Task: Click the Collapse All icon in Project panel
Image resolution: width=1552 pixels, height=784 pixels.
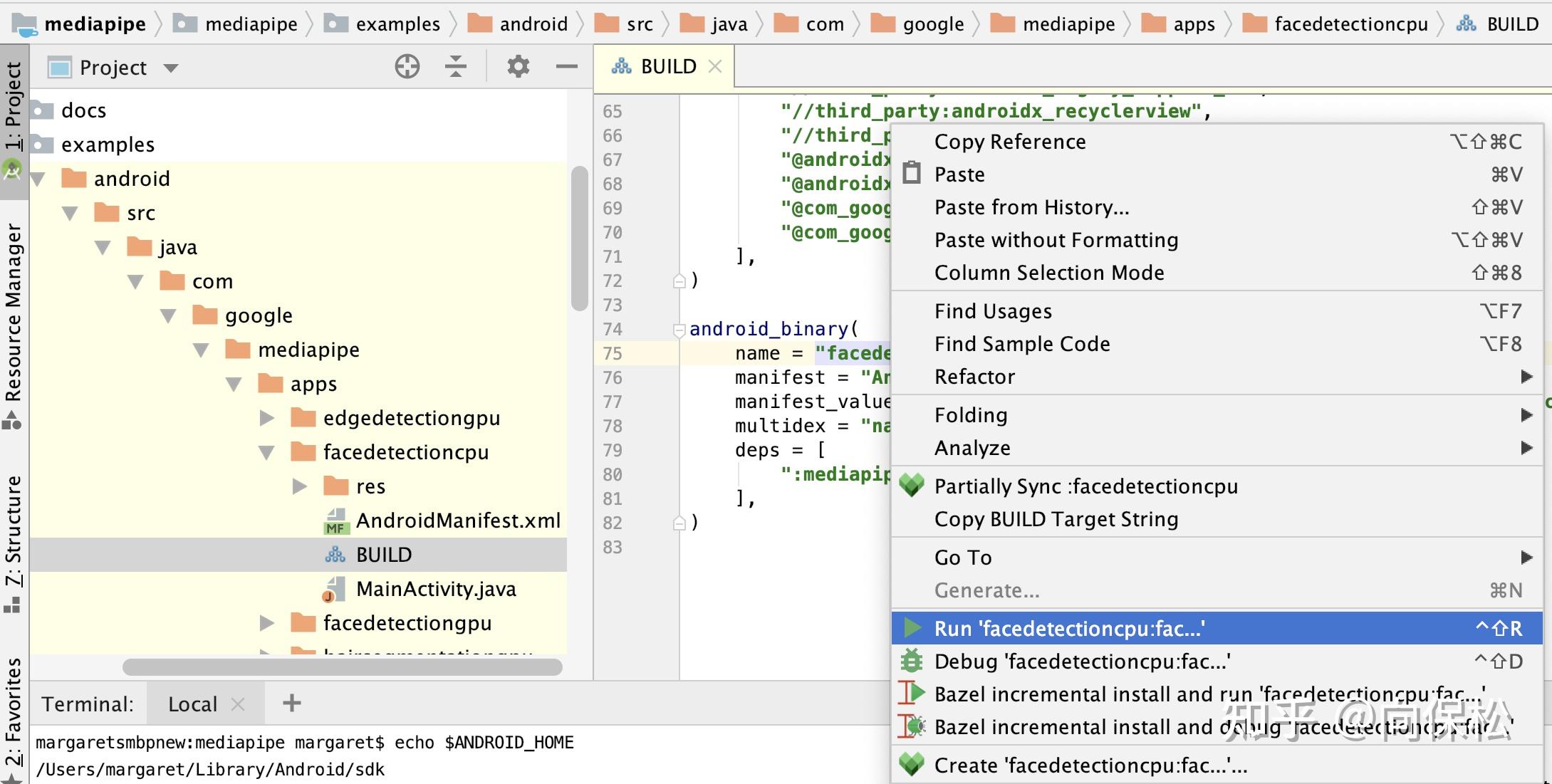Action: tap(455, 67)
